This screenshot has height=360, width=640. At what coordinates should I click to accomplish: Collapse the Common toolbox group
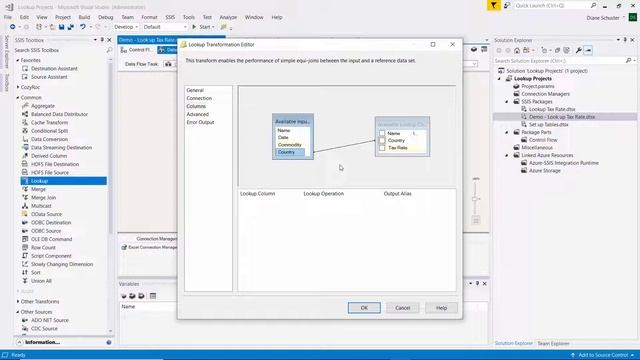(18, 98)
